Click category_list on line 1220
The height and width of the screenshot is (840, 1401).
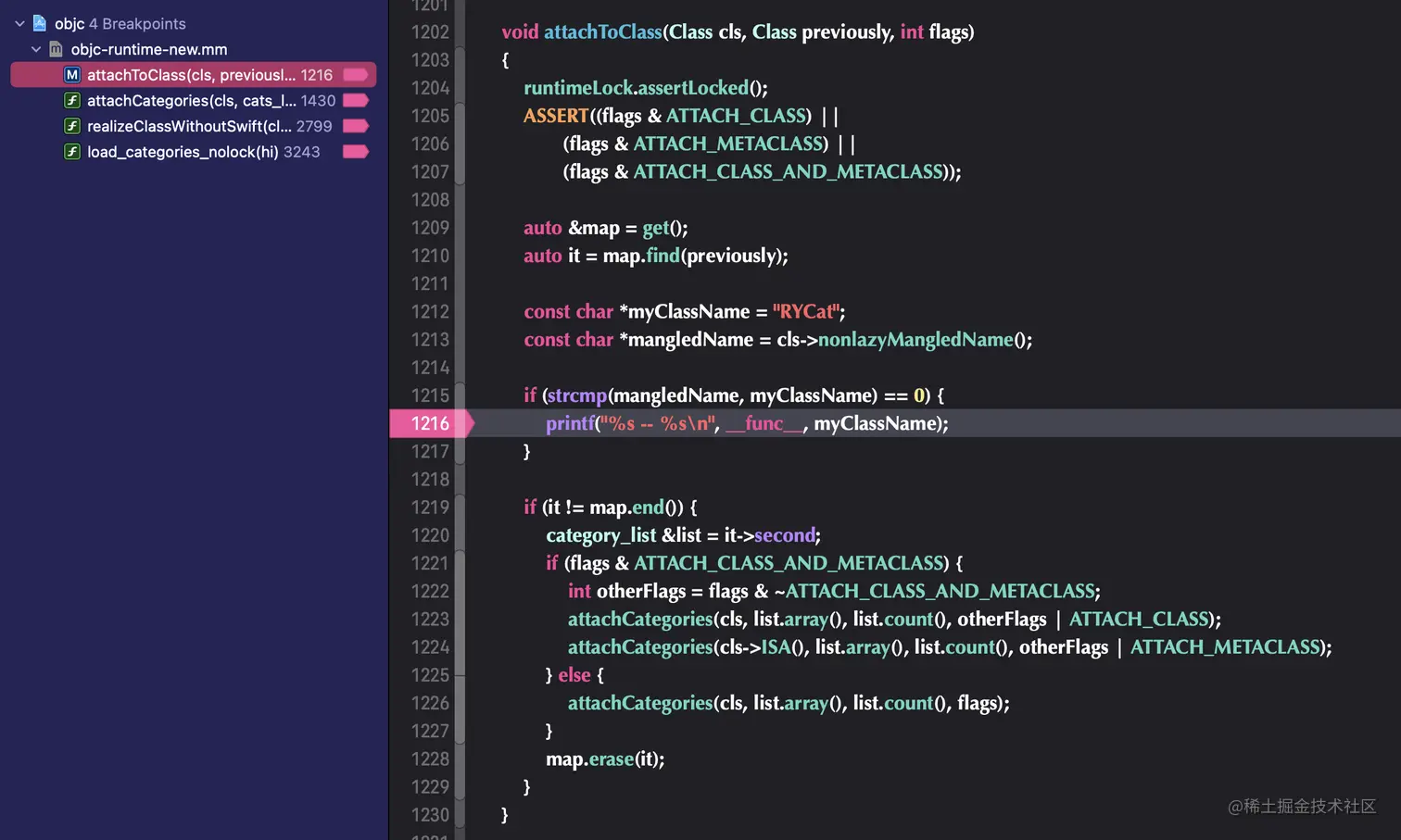(x=601, y=535)
